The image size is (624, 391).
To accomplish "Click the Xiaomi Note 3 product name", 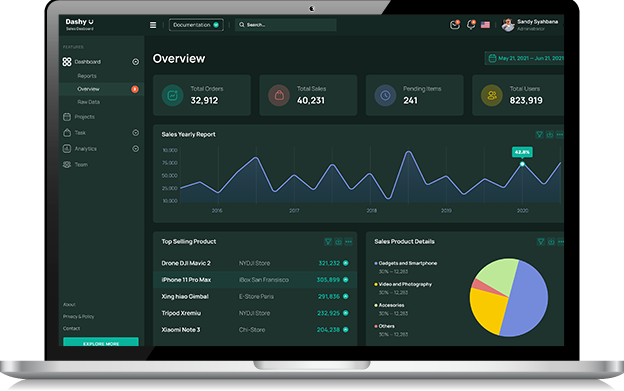I will [181, 330].
